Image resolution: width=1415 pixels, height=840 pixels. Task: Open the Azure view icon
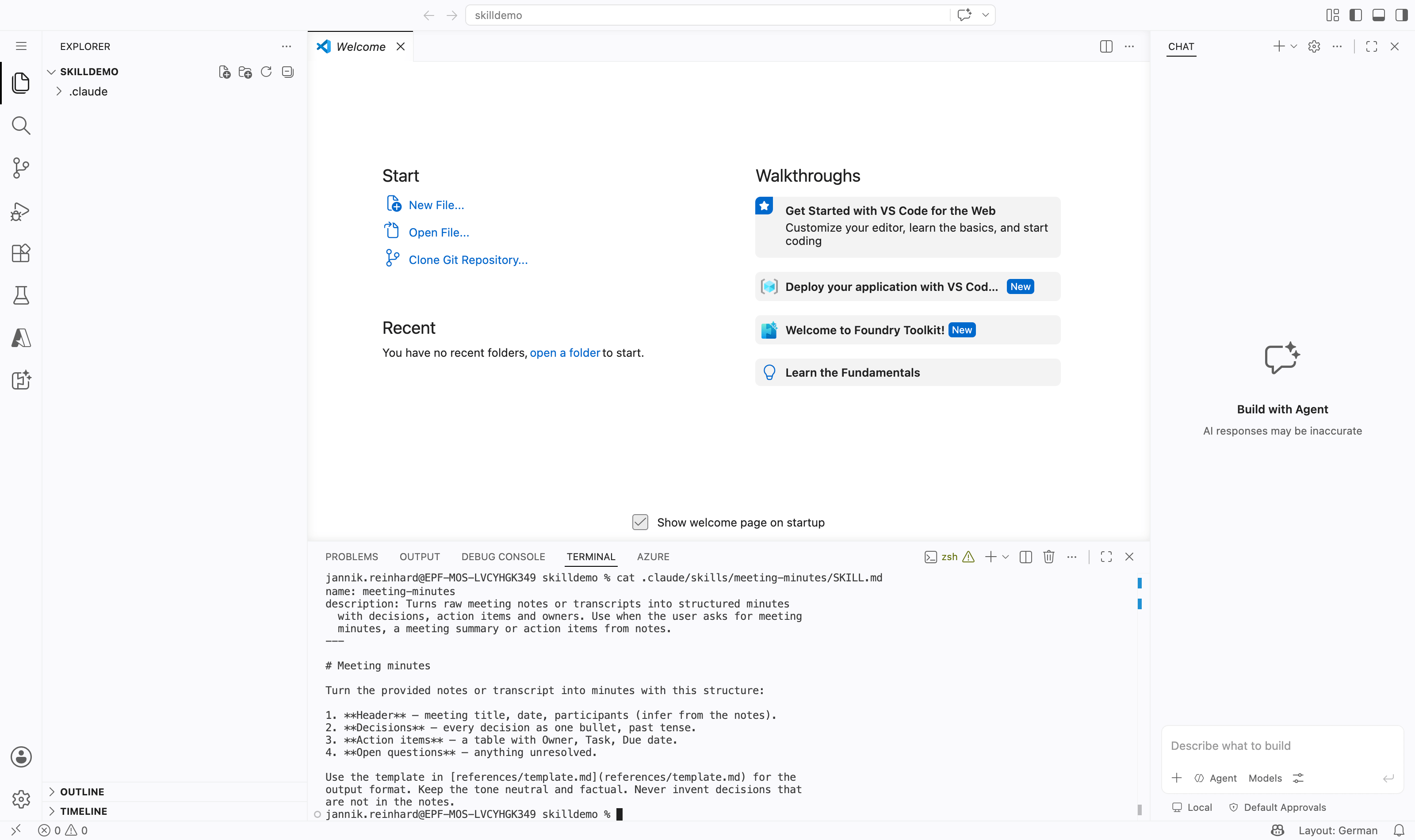pyautogui.click(x=21, y=338)
